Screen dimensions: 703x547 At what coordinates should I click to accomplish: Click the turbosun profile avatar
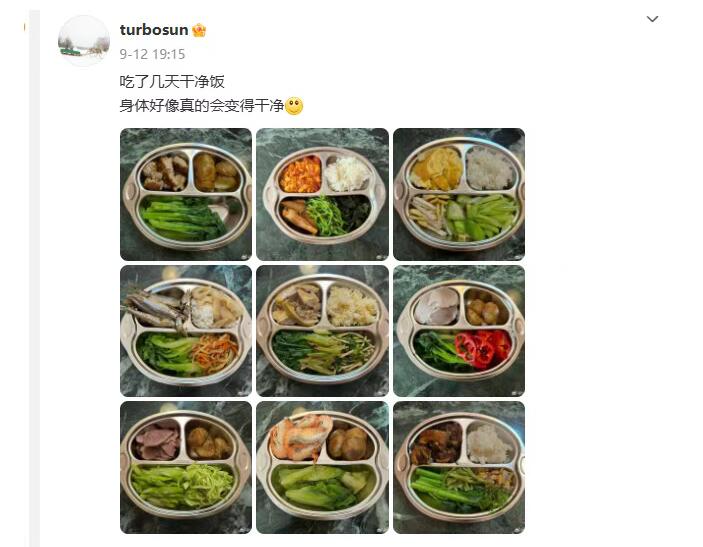click(x=84, y=40)
